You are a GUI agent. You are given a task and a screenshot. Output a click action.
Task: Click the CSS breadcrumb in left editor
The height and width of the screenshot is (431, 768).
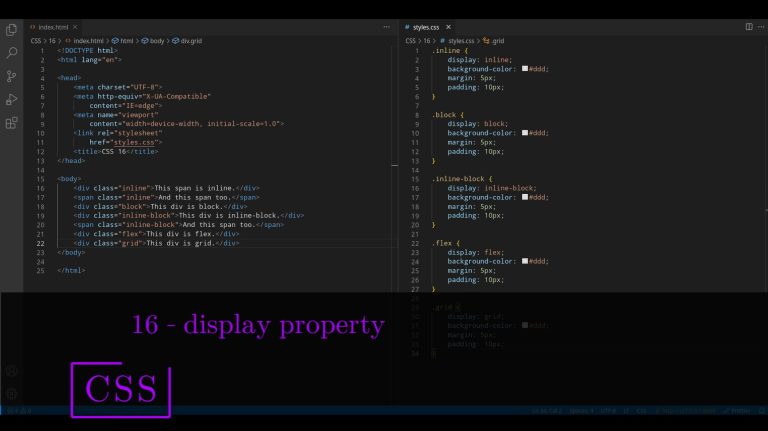[x=36, y=41]
